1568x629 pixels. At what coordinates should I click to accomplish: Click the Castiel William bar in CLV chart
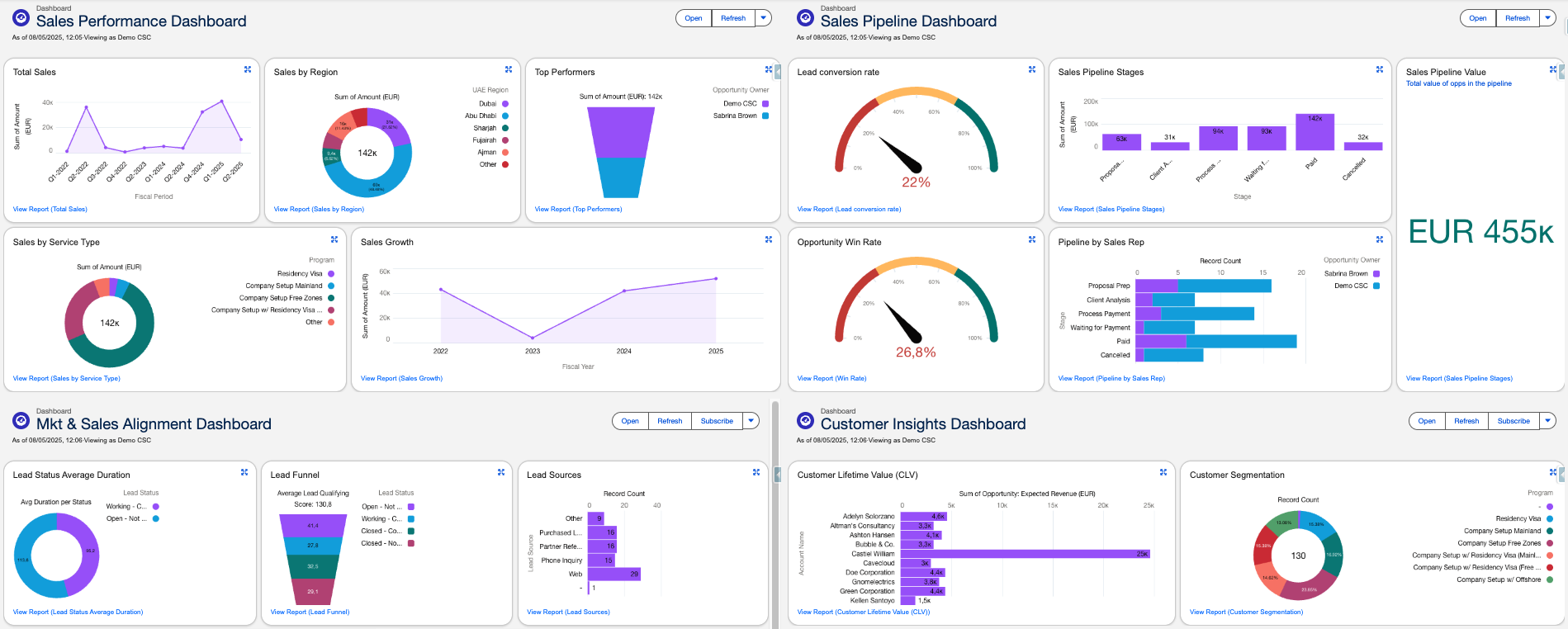pyautogui.click(x=1025, y=554)
